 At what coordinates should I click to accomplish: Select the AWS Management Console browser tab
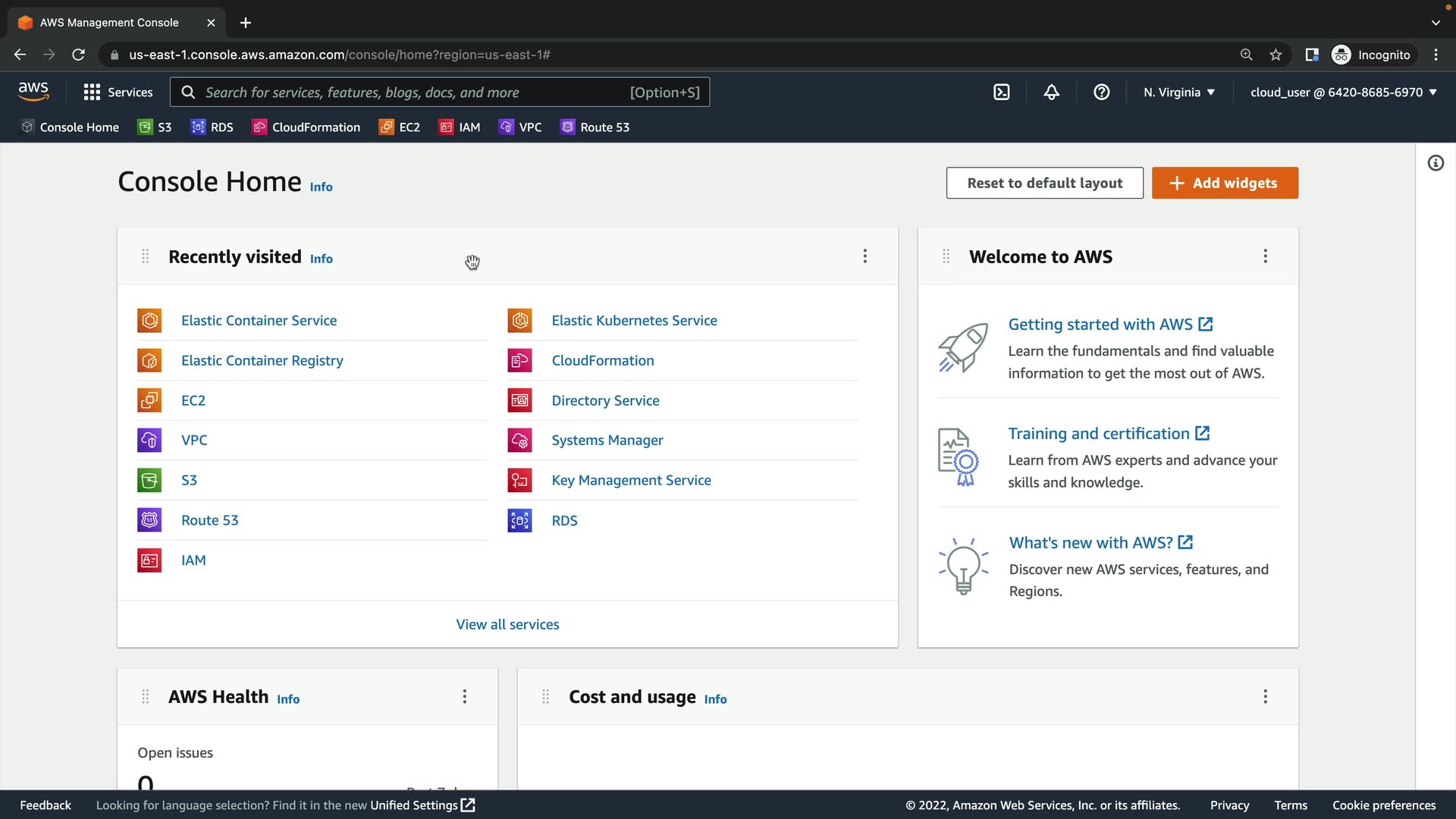[x=109, y=22]
